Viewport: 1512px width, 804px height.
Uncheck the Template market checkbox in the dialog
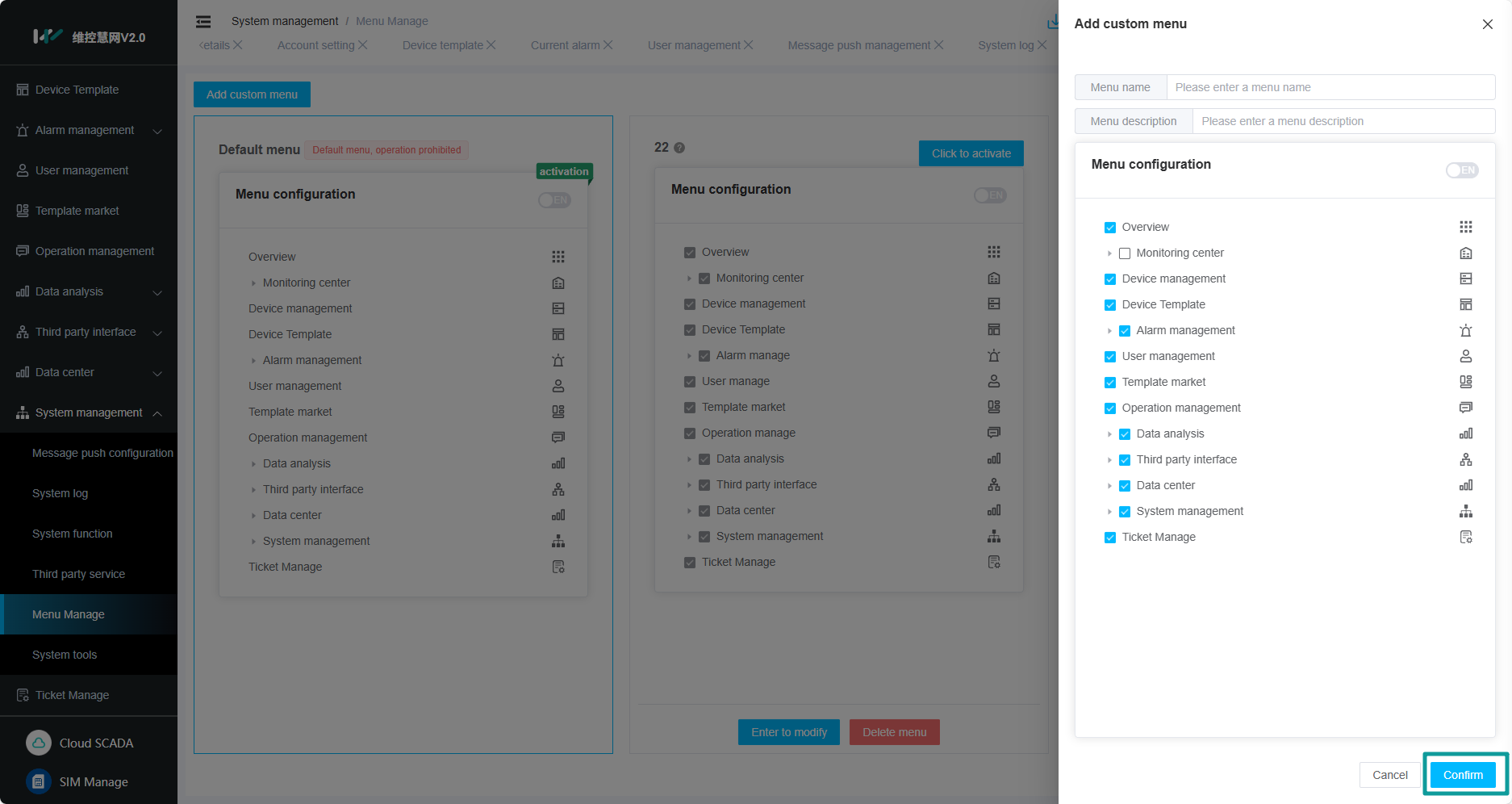point(1110,383)
